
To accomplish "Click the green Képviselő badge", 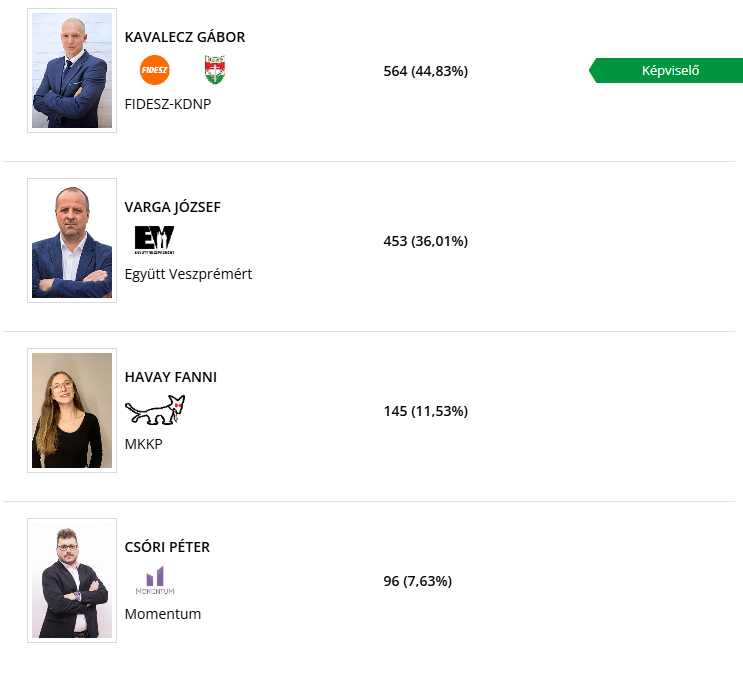I will pos(668,70).
